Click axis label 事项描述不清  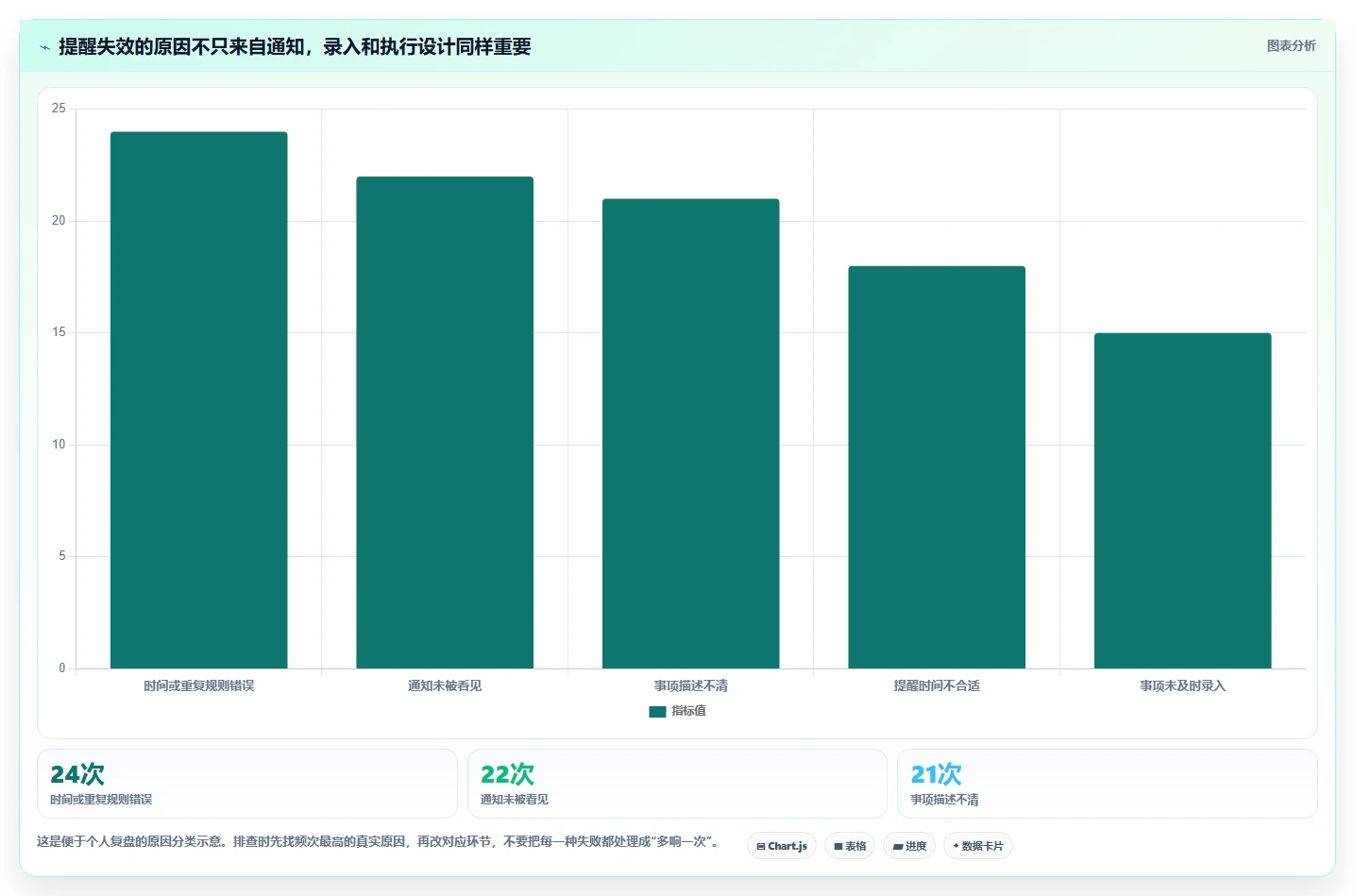click(x=691, y=685)
